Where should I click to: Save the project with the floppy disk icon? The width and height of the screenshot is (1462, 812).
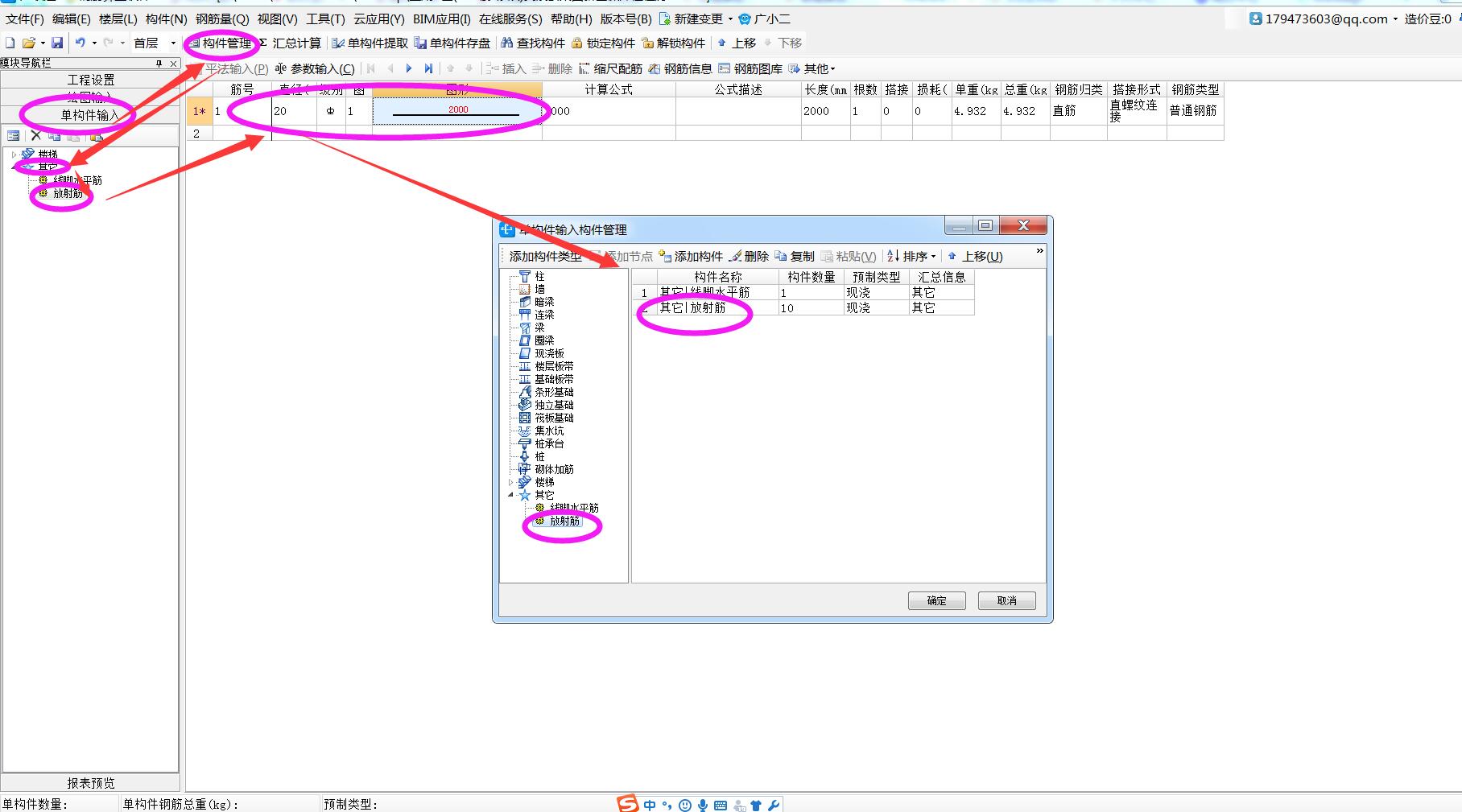(x=57, y=43)
